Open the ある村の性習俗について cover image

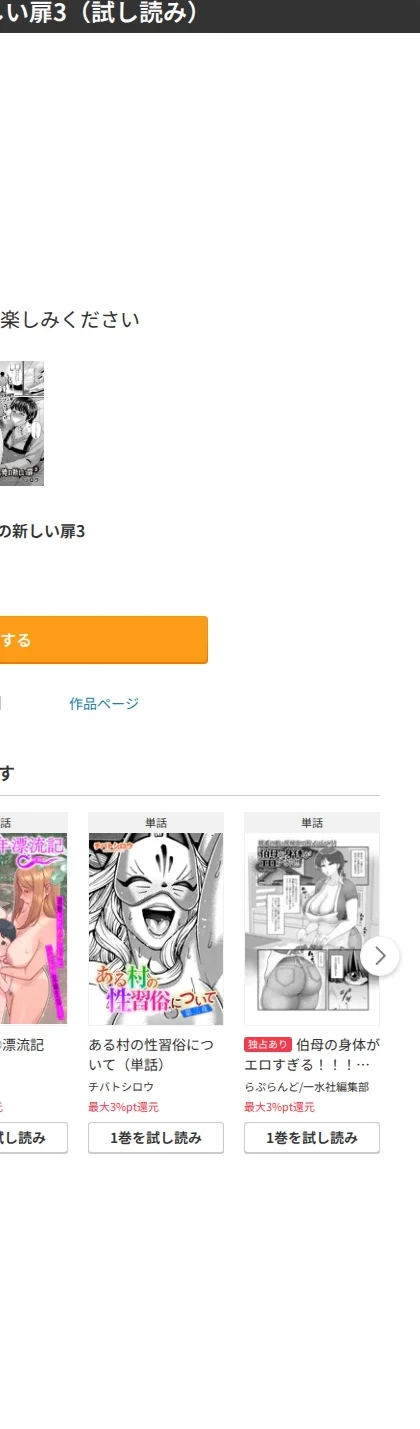156,929
